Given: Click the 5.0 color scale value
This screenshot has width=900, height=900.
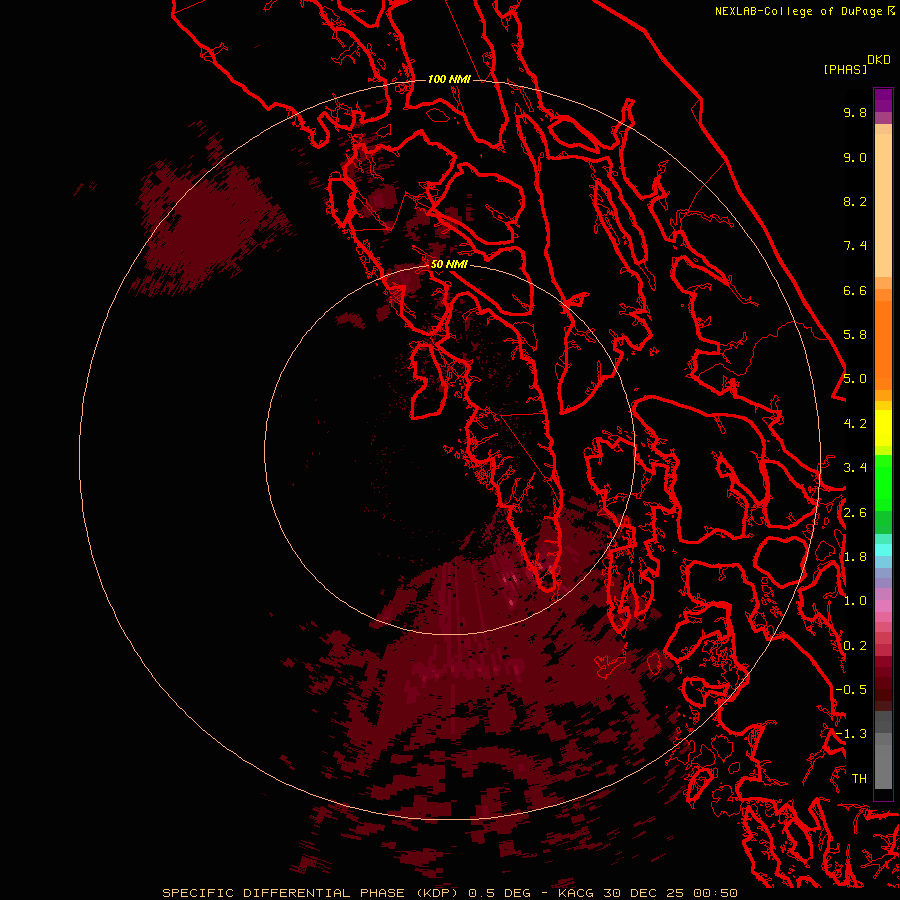Looking at the screenshot, I should coord(855,379).
